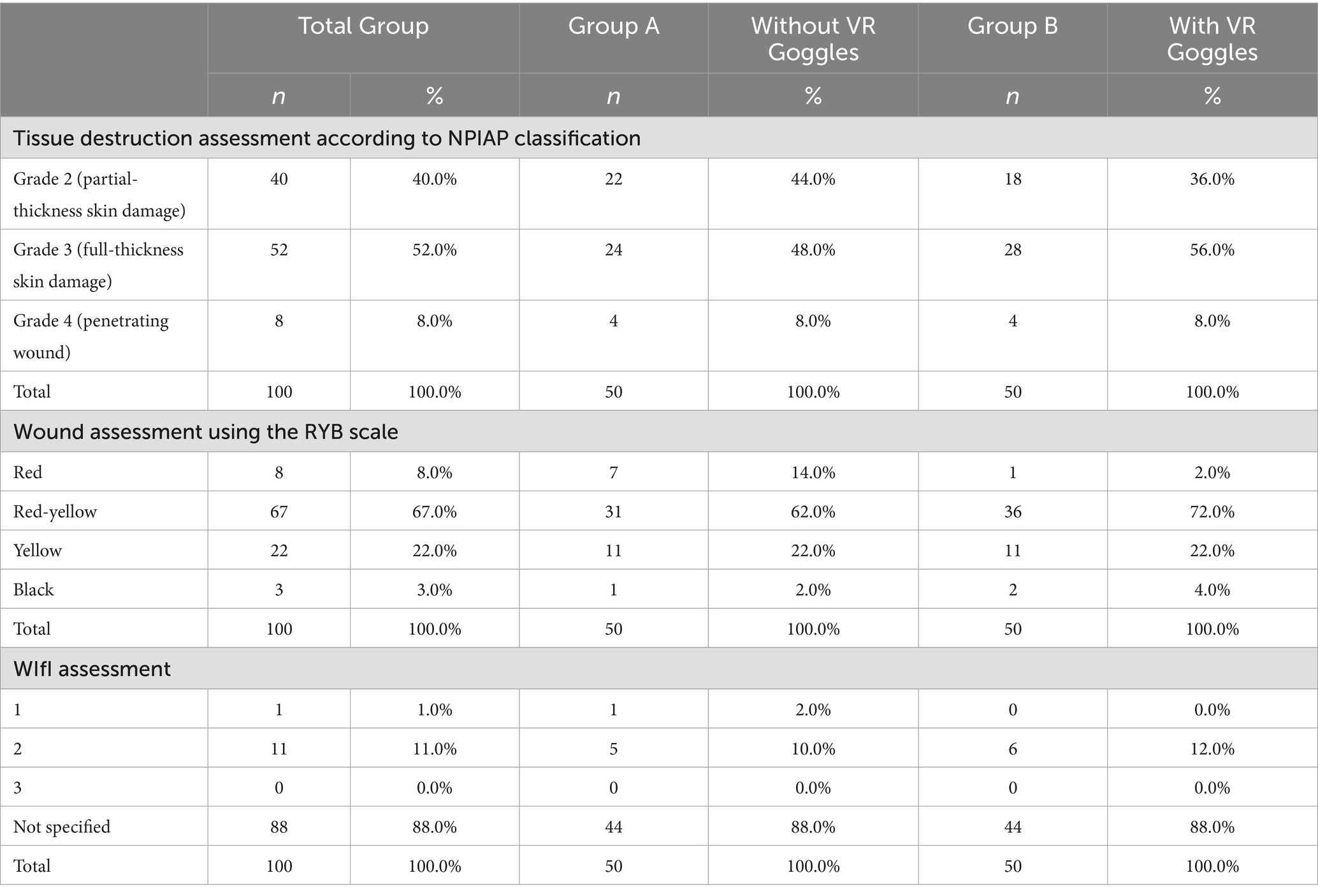Select the 72.0% With VR Goggles cell
The image size is (1318, 896).
click(1212, 512)
